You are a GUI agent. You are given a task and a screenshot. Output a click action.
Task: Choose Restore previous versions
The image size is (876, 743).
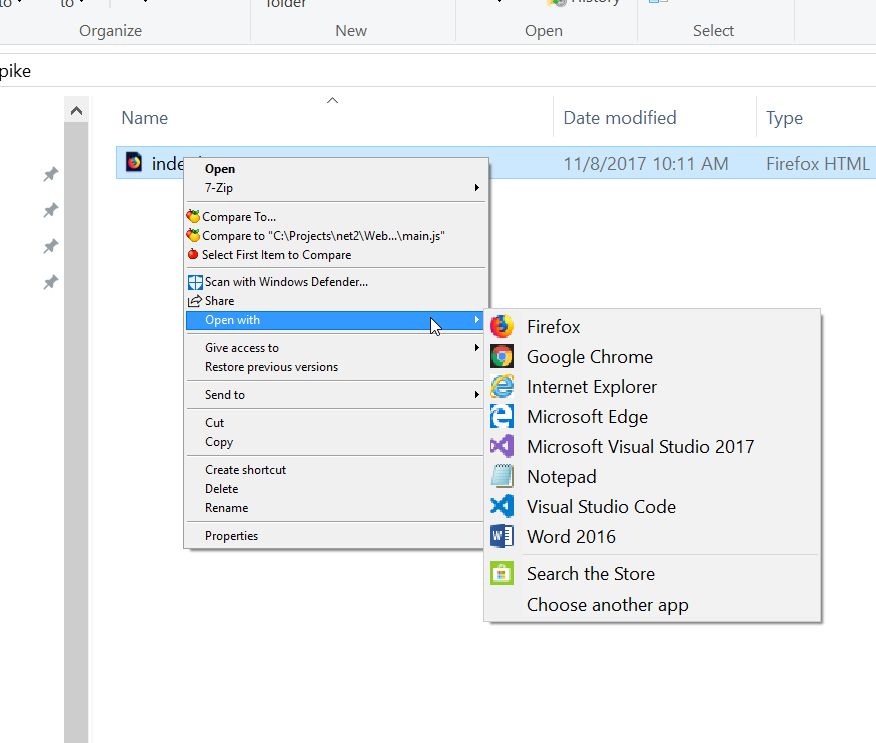(x=335, y=366)
